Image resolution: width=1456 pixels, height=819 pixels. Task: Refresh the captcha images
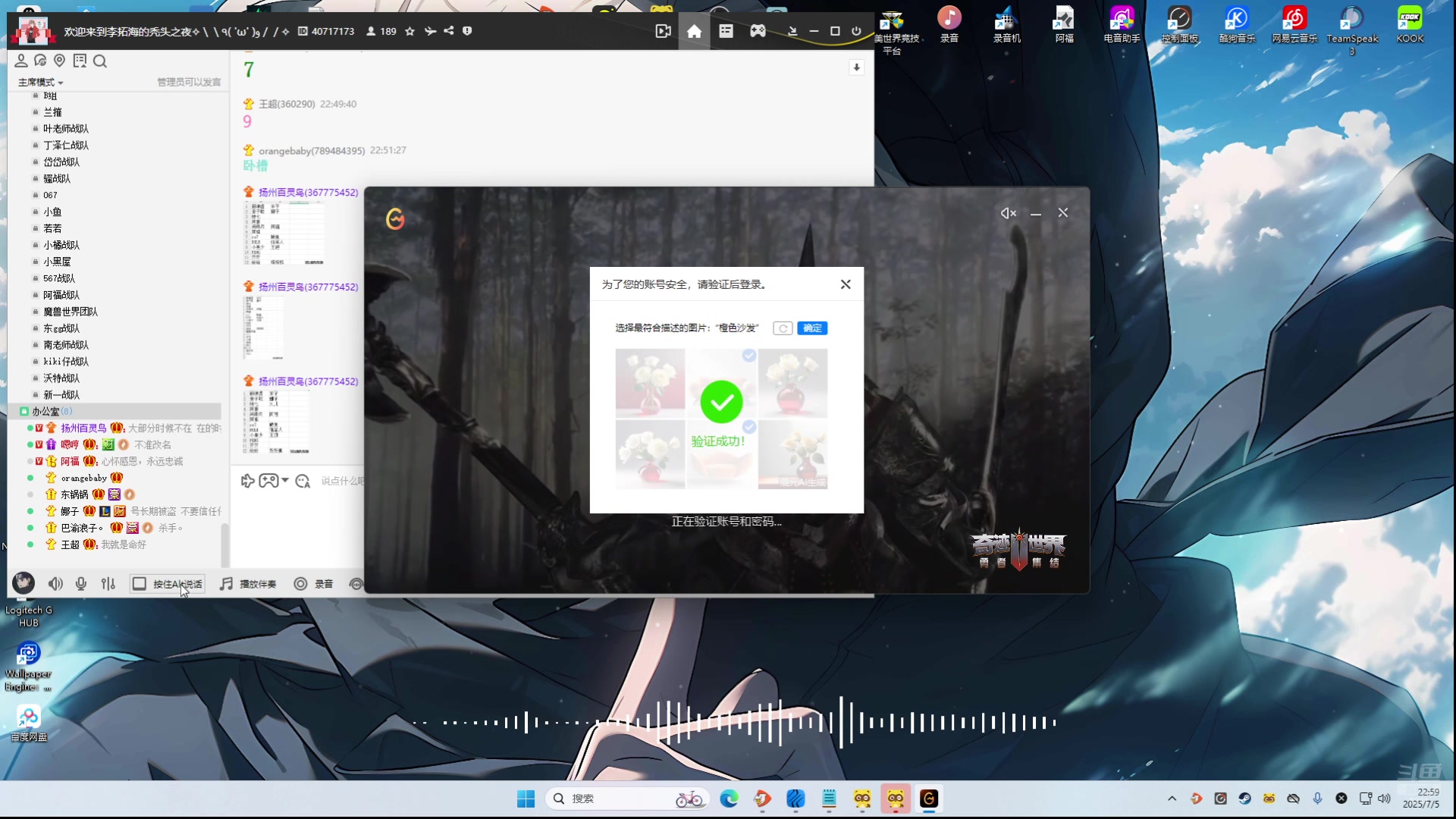[x=783, y=328]
